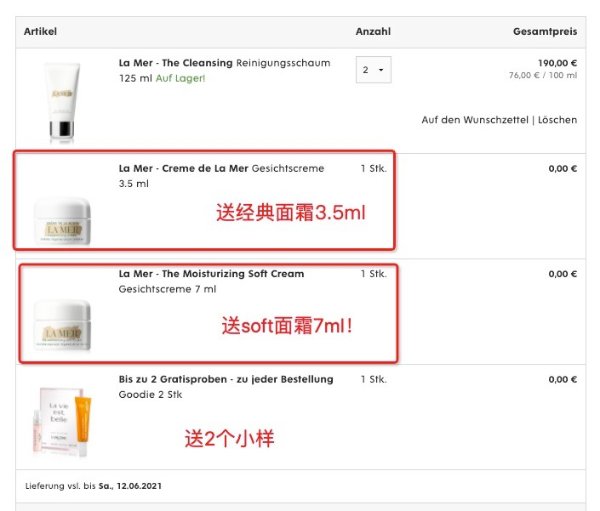Image resolution: width=600 pixels, height=511 pixels.
Task: Open La Mer - Creme de La Mer title
Action: (183, 168)
